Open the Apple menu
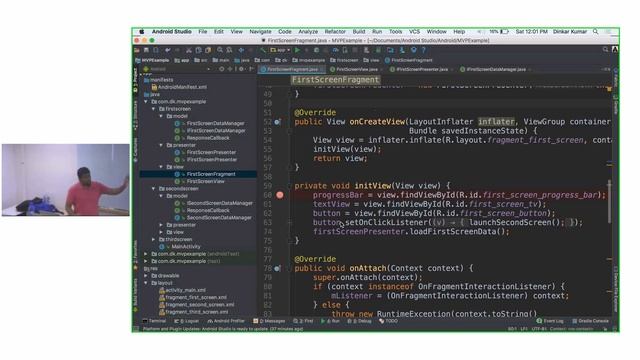 point(142,31)
